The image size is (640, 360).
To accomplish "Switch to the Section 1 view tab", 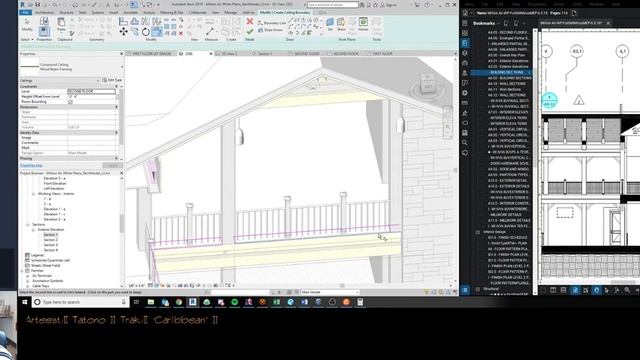I will [x=264, y=53].
